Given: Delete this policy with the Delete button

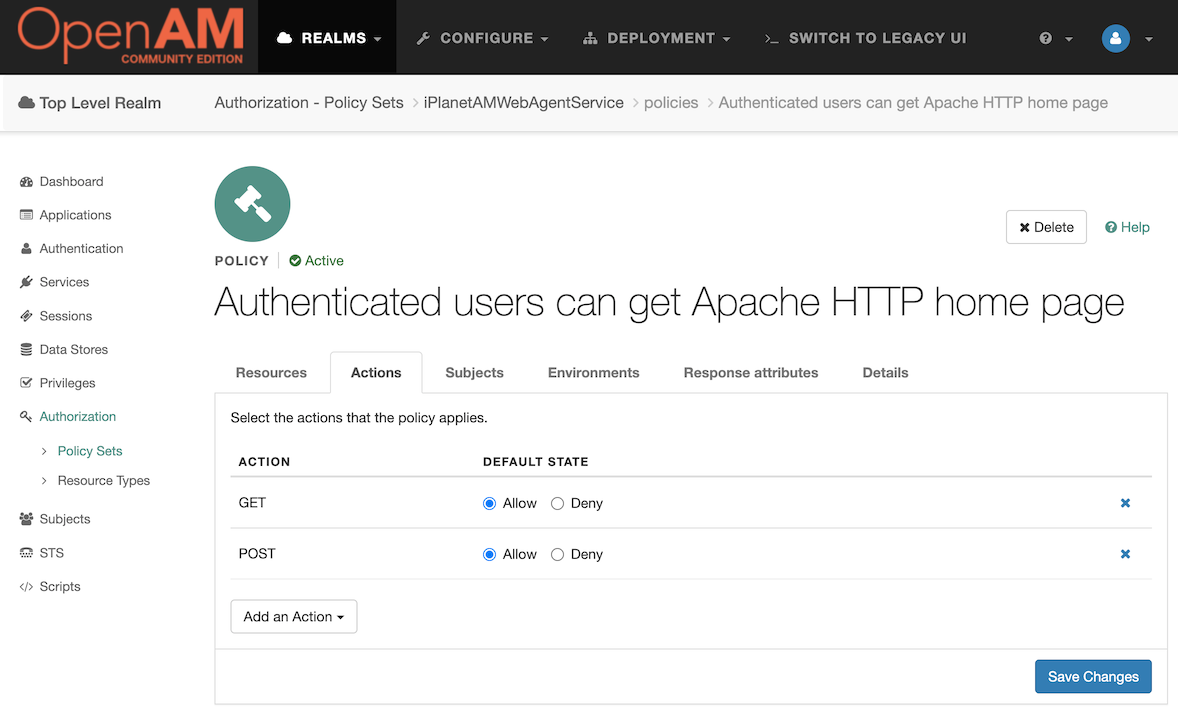Looking at the screenshot, I should coord(1046,227).
